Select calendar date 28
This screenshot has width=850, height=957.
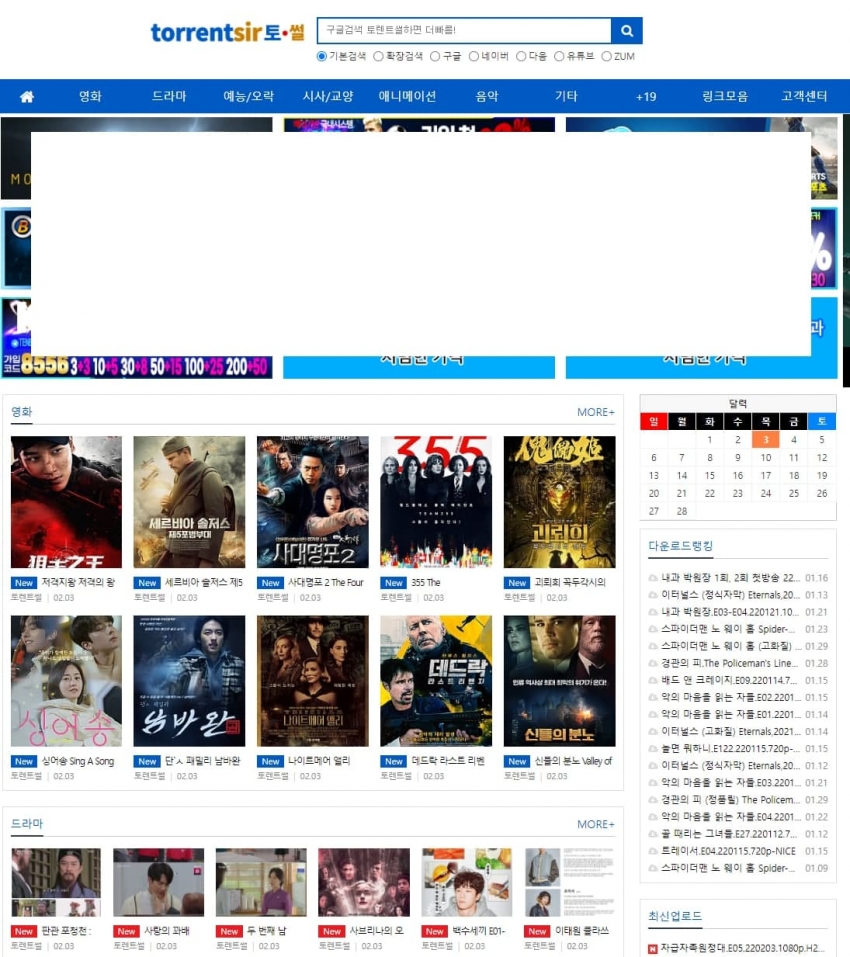pos(682,511)
